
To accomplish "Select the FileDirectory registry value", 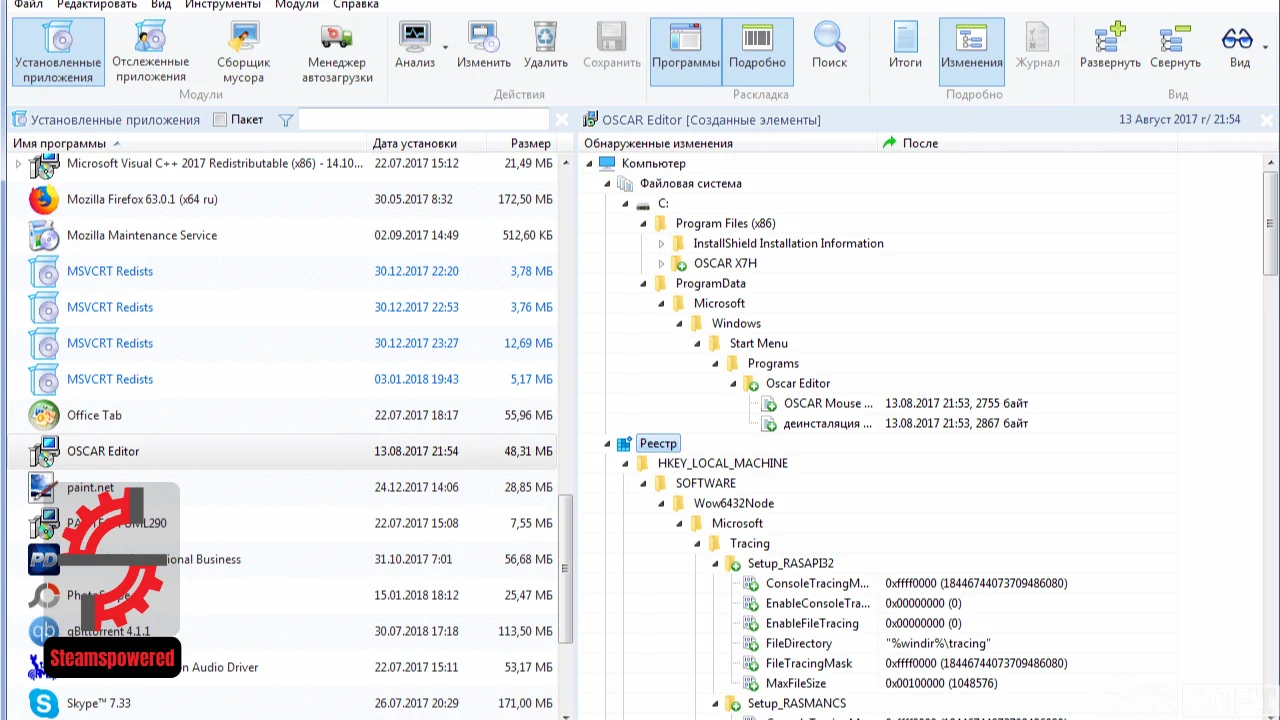I will pyautogui.click(x=799, y=643).
